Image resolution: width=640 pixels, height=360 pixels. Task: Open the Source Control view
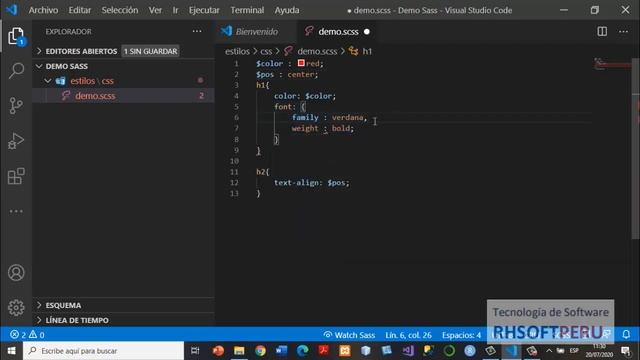[16, 106]
